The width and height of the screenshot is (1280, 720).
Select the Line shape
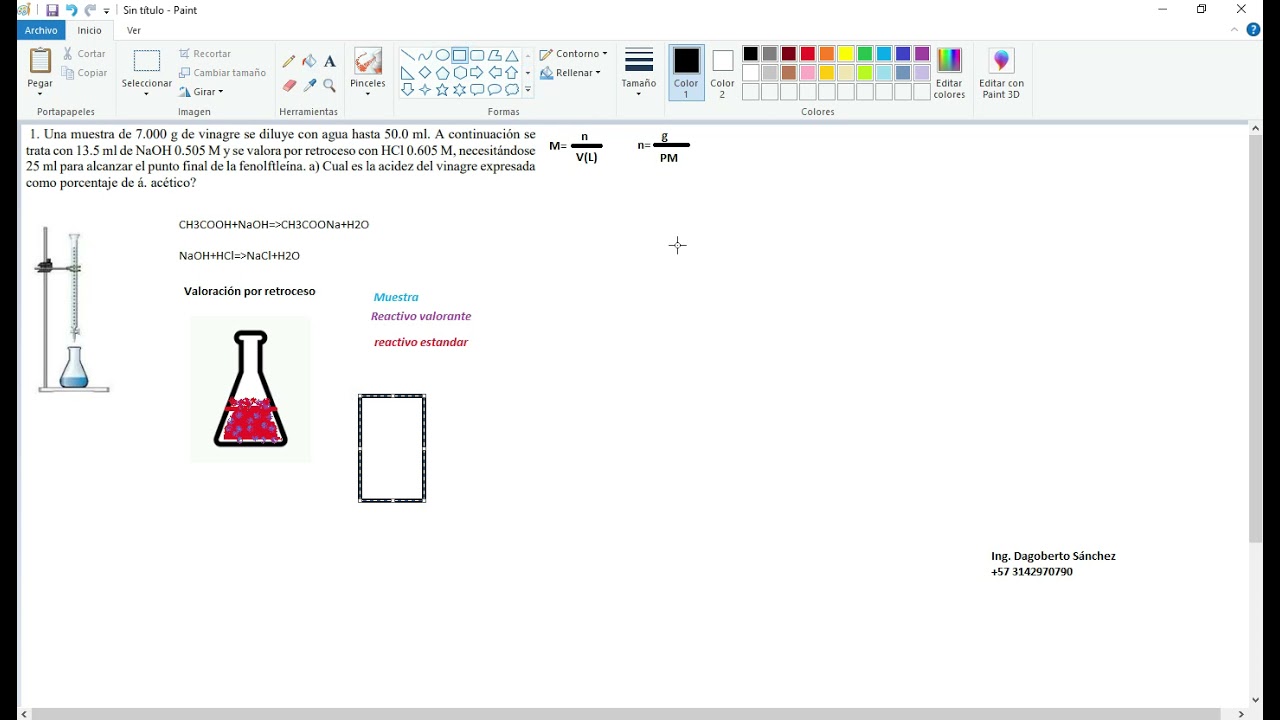click(x=408, y=56)
